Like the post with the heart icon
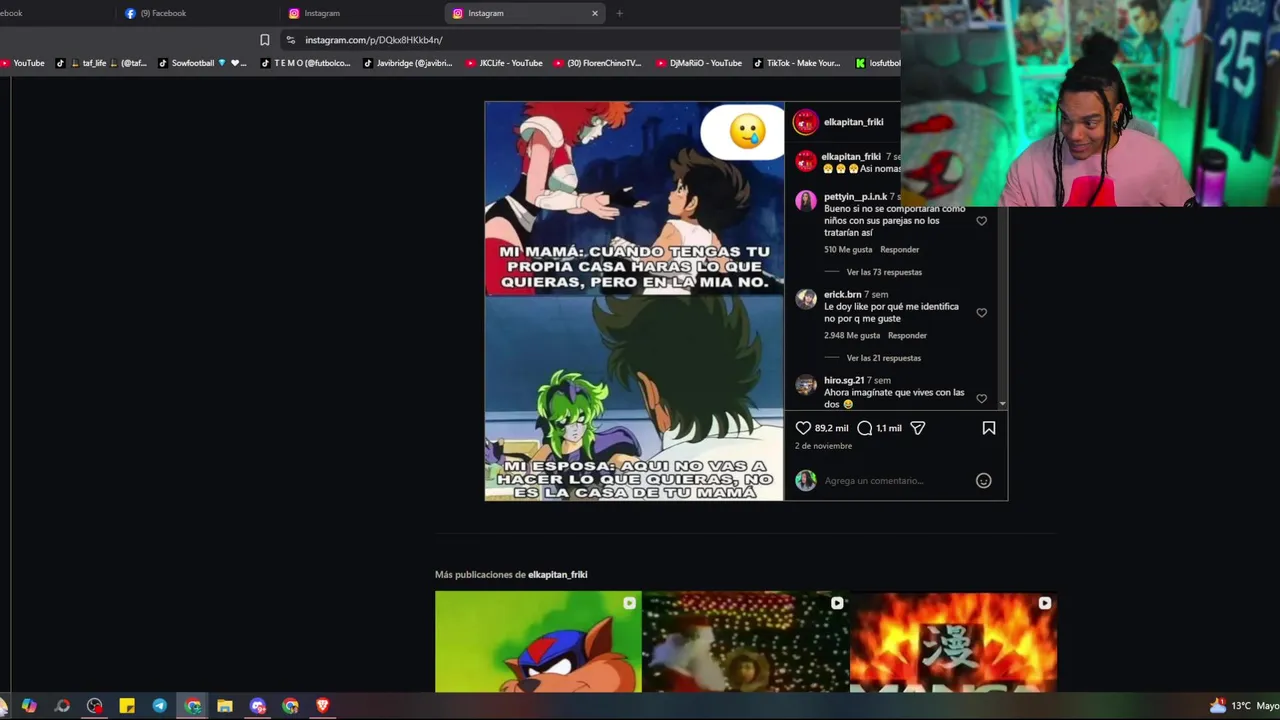The height and width of the screenshot is (720, 1280). (x=803, y=428)
